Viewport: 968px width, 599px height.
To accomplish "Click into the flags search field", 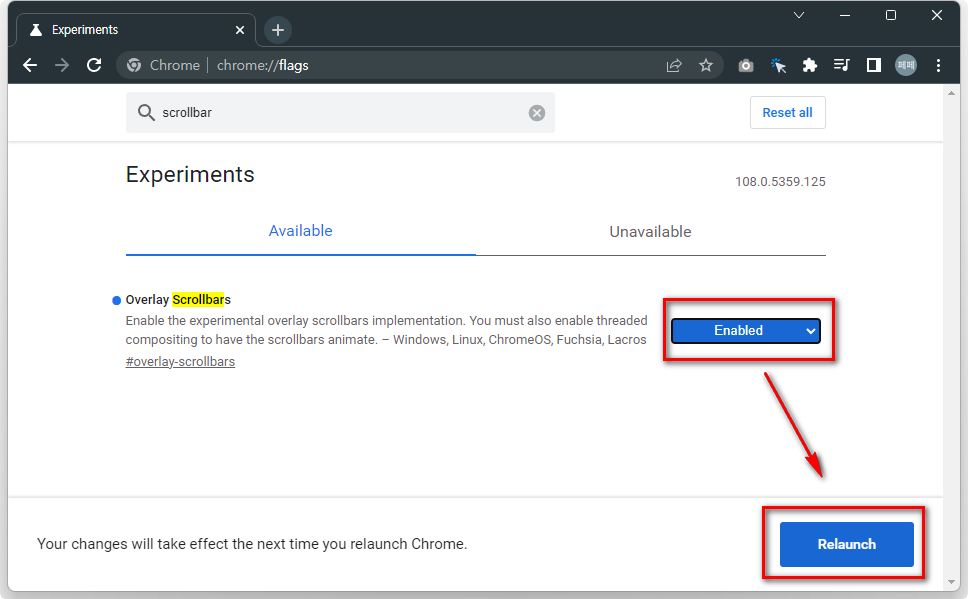I will 340,112.
